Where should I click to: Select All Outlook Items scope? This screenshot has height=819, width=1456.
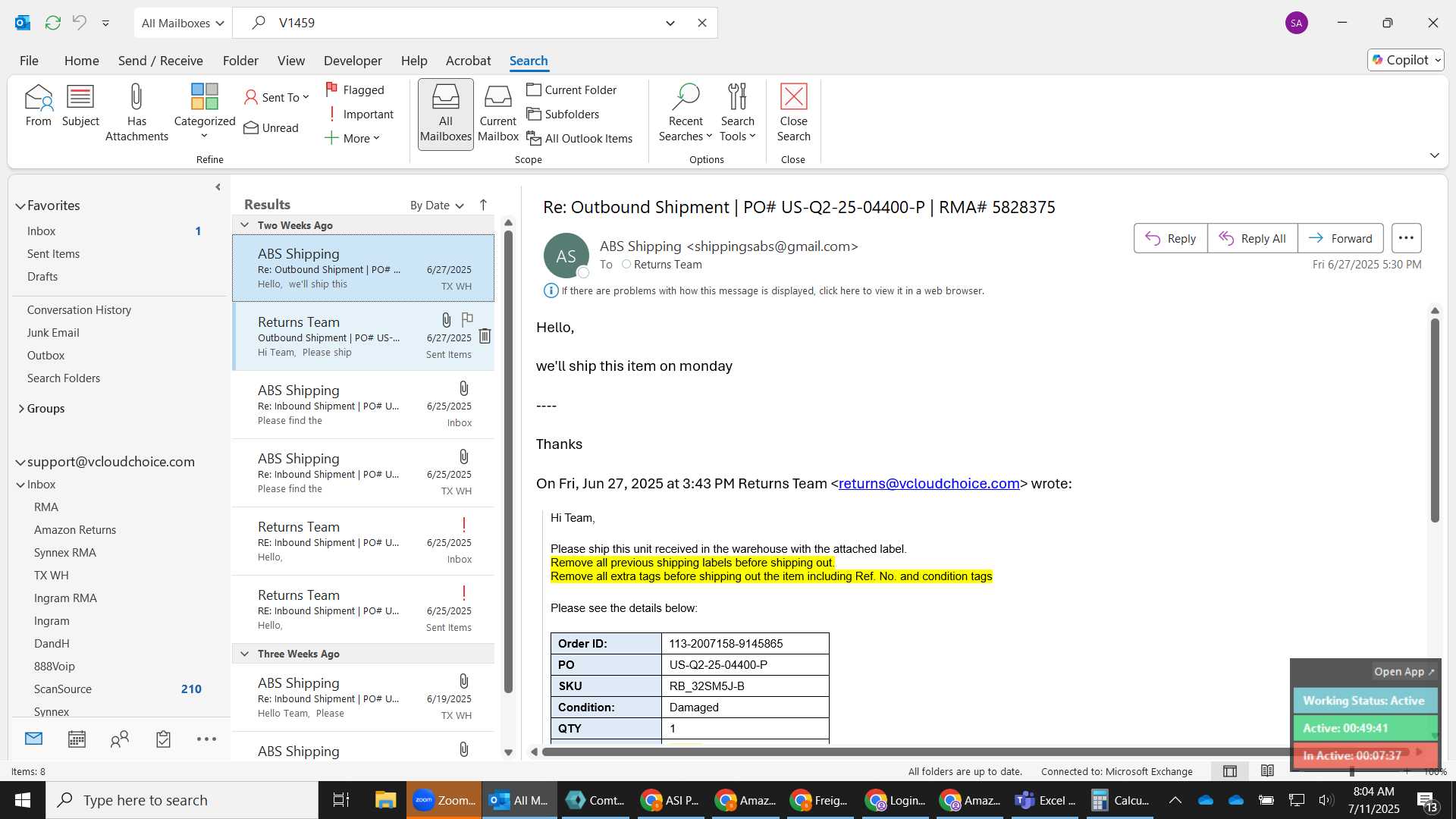tap(580, 138)
